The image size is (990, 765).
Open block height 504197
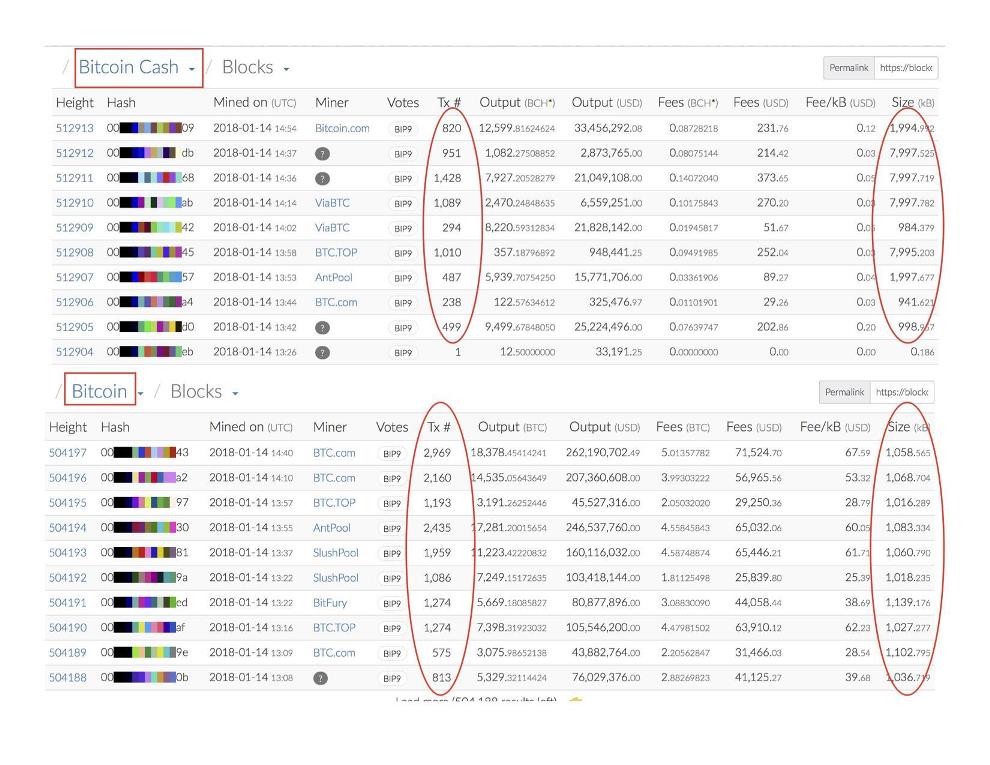(x=68, y=453)
